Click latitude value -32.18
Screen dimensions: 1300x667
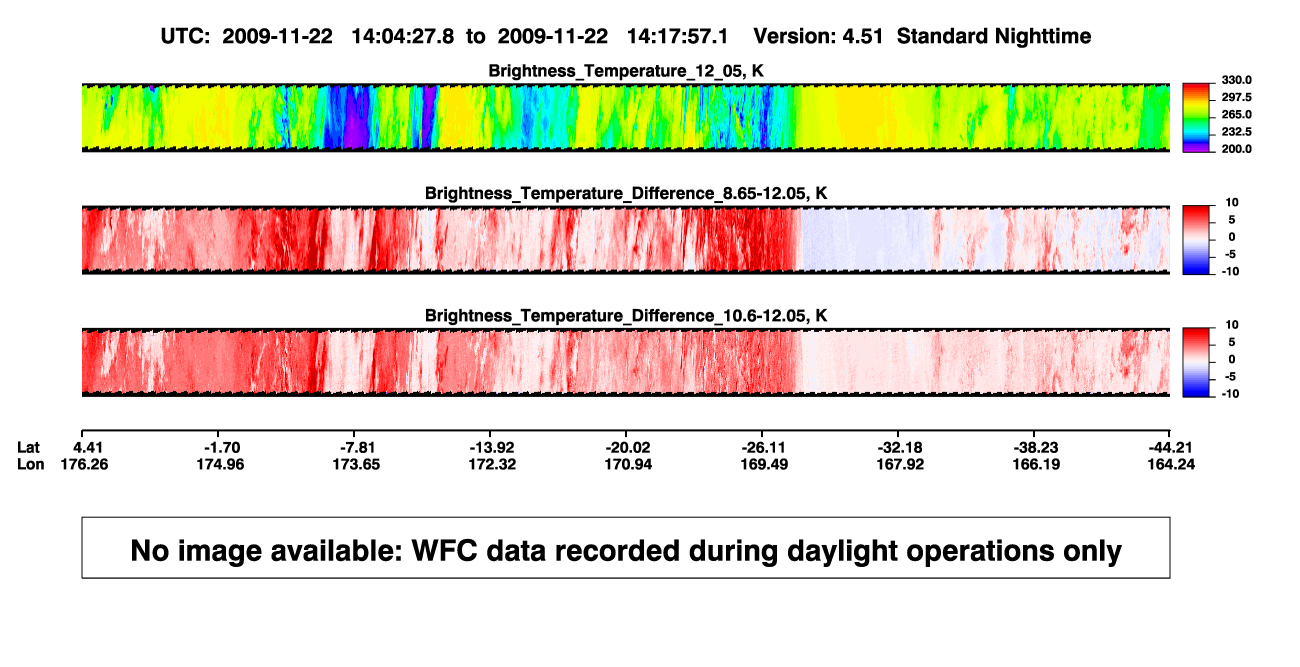click(x=901, y=447)
